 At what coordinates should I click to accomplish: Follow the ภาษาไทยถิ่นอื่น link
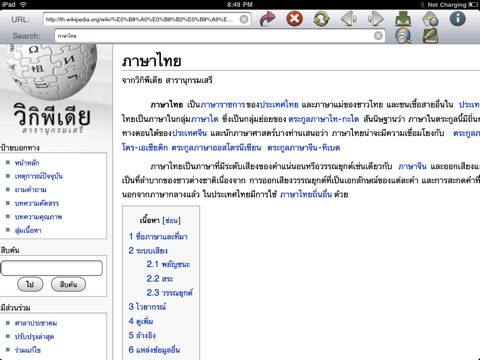pyautogui.click(x=306, y=194)
